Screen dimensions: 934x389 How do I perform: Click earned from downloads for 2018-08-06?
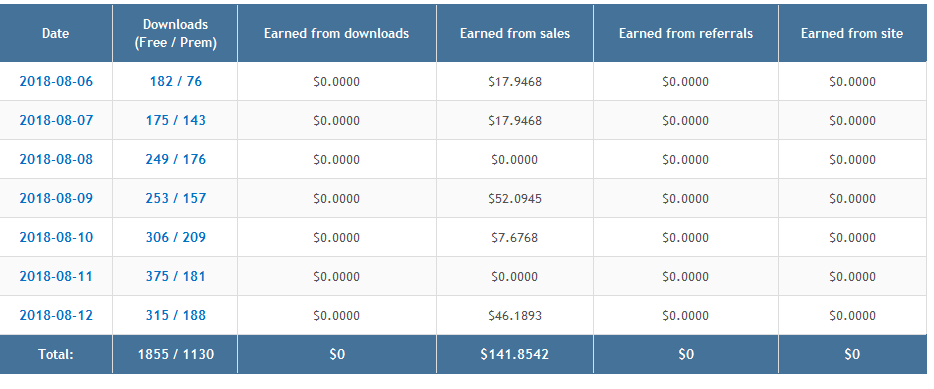pos(337,82)
